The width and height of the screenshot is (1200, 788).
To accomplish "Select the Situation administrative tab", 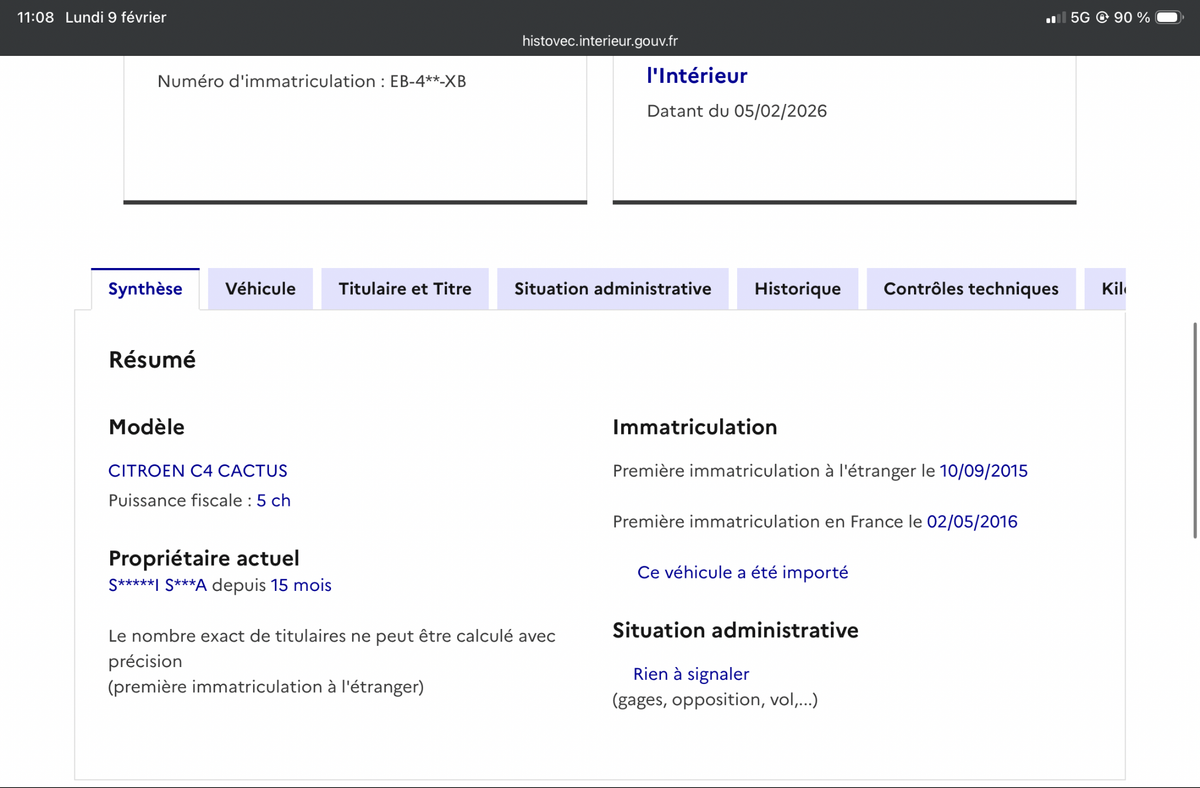I will point(612,289).
